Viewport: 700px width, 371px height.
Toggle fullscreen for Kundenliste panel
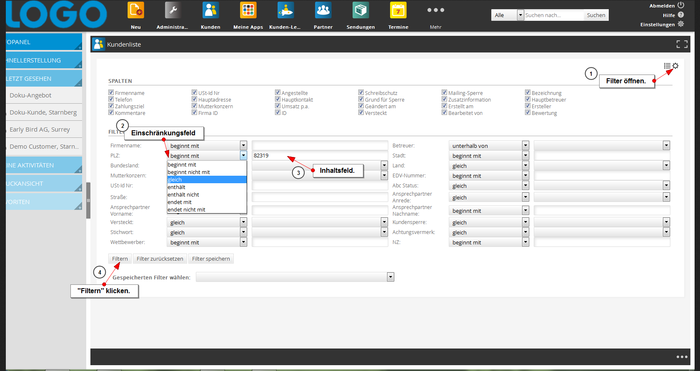pos(682,44)
